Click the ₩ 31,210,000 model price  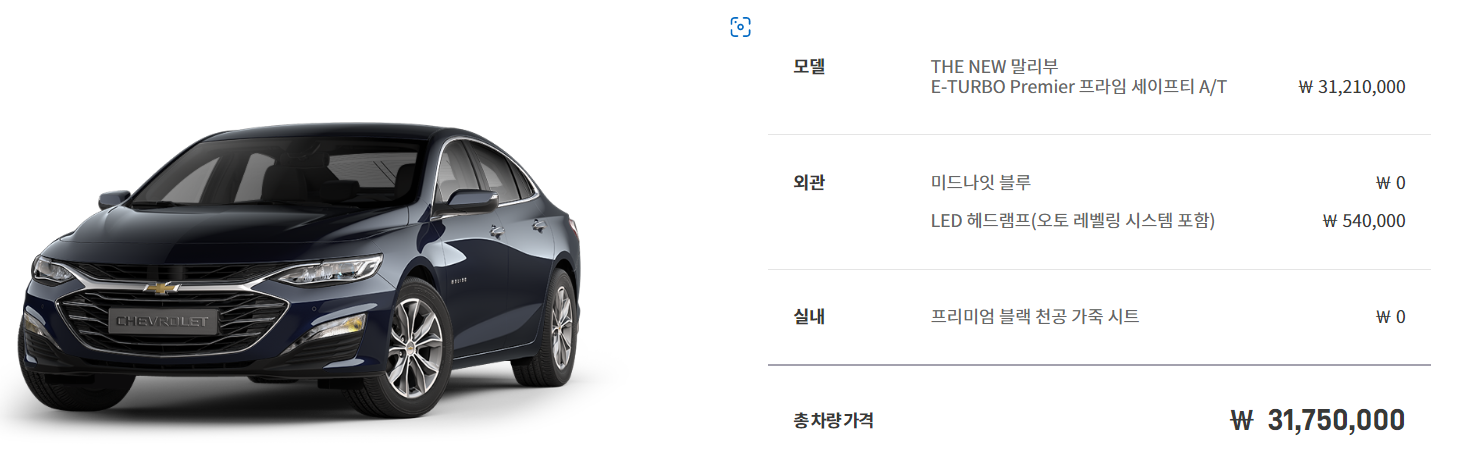click(x=1351, y=87)
